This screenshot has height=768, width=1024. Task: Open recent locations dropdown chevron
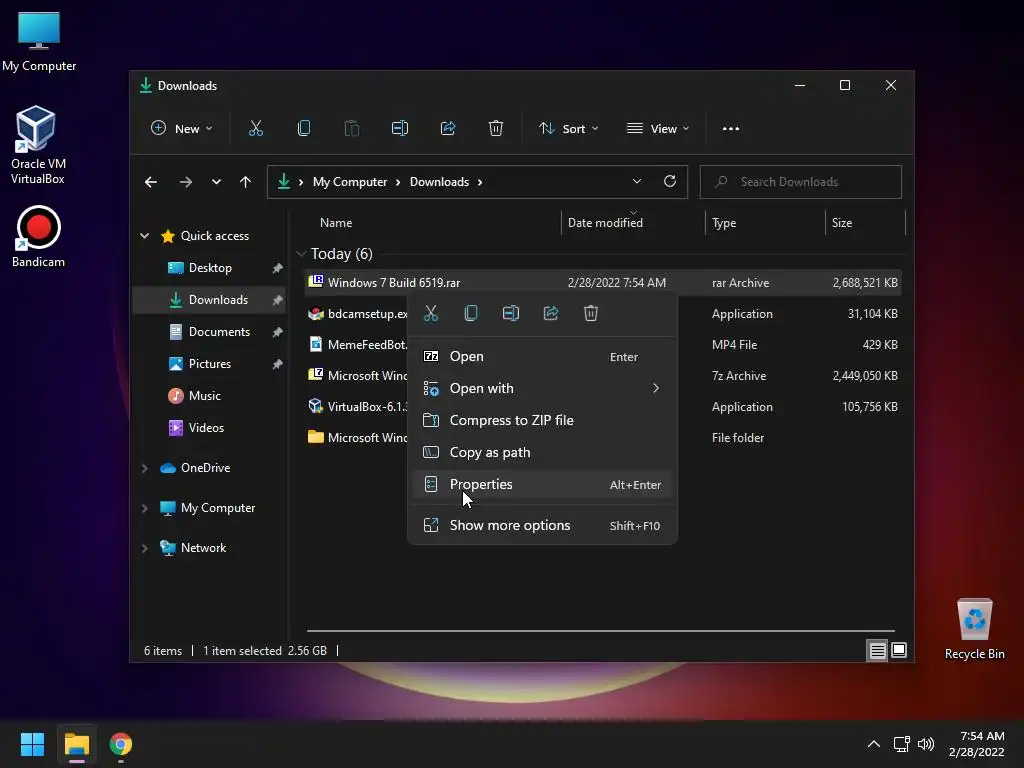point(216,182)
